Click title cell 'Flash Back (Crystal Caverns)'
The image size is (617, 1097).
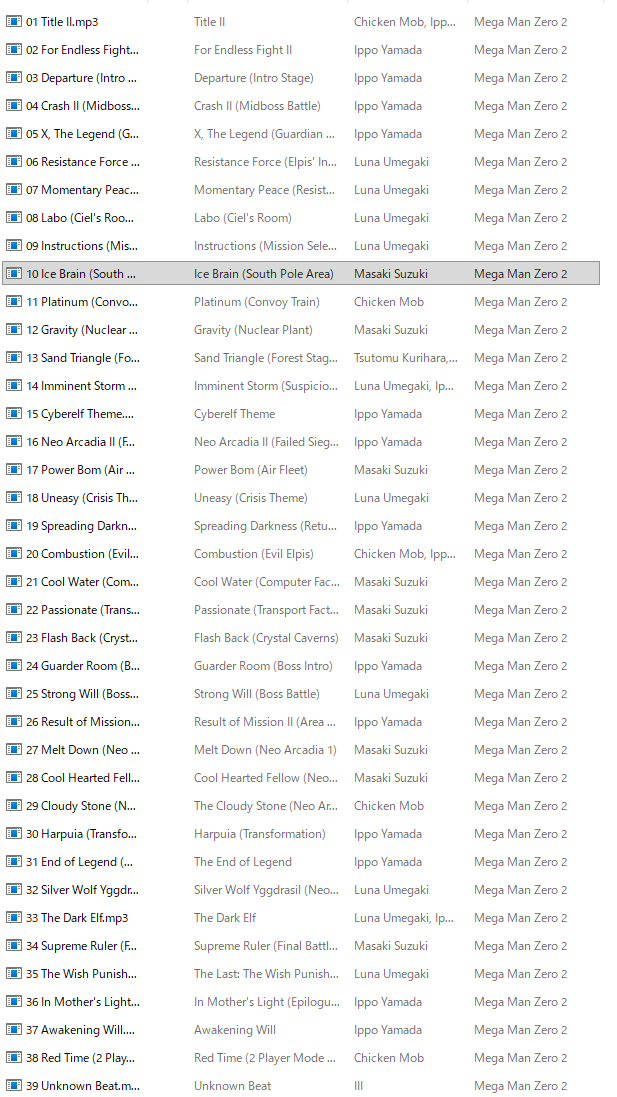[x=266, y=637]
